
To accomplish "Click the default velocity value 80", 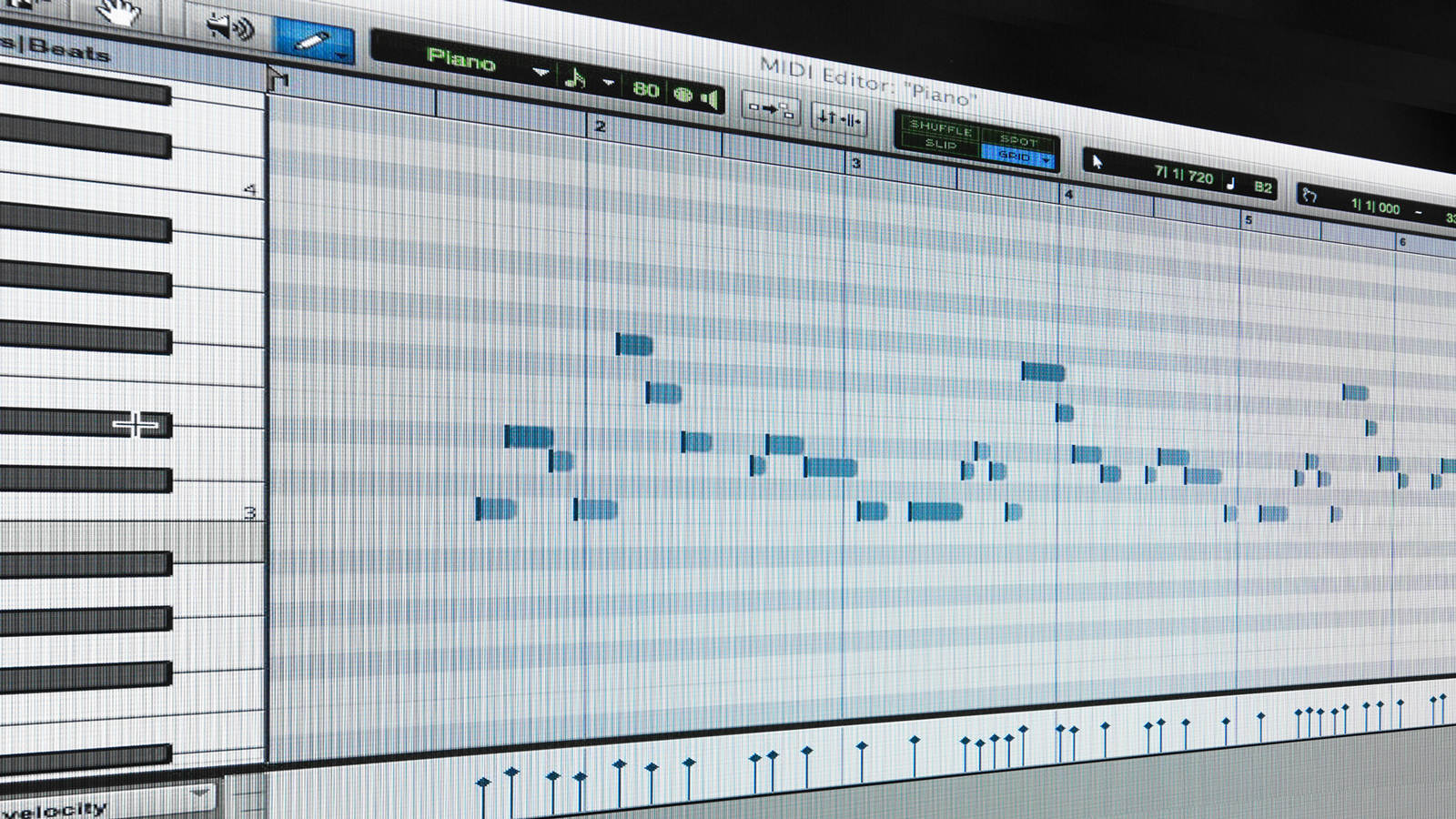I will pyautogui.click(x=645, y=89).
